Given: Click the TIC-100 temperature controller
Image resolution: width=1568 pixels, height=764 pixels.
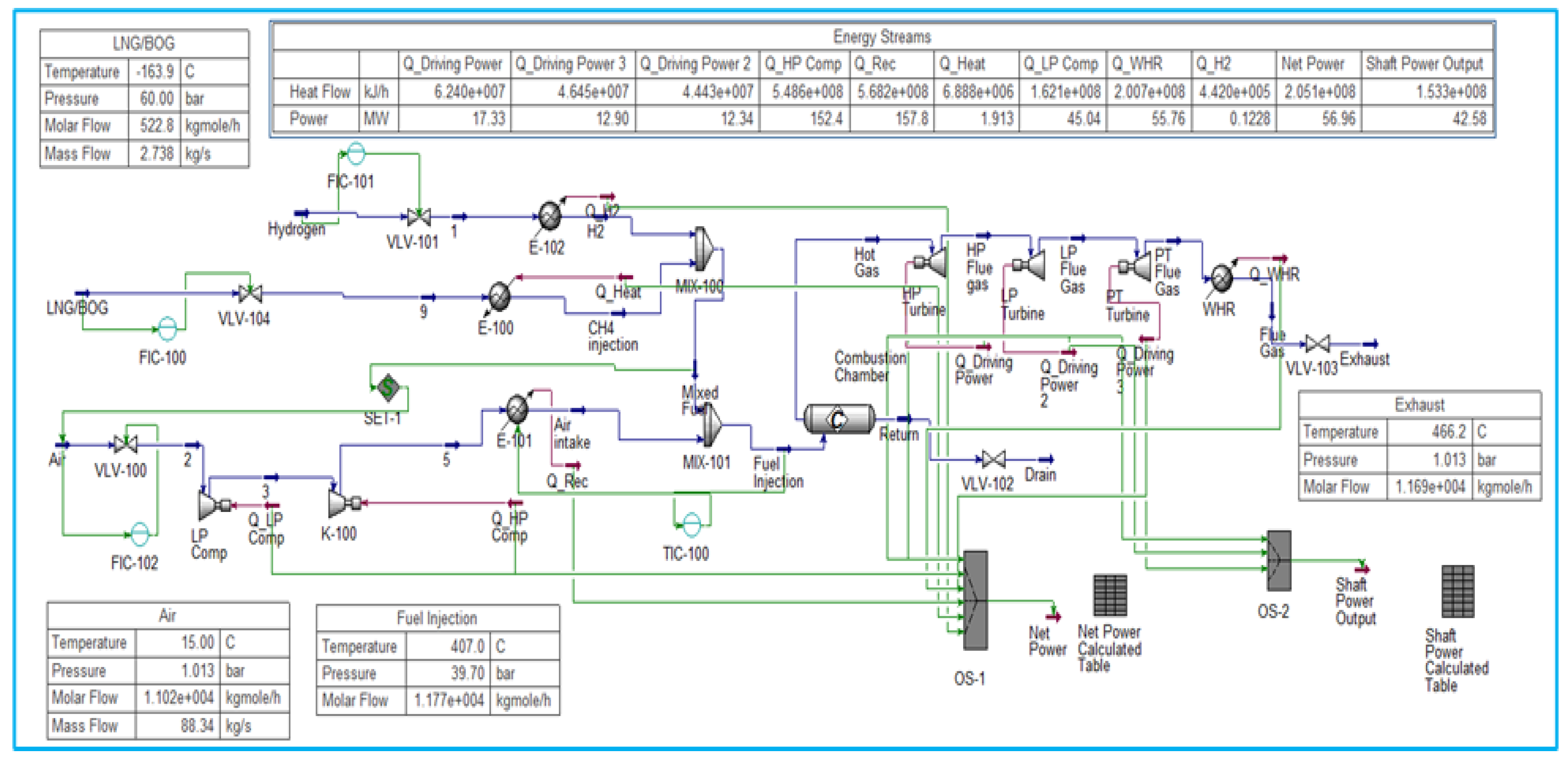Looking at the screenshot, I should (692, 524).
